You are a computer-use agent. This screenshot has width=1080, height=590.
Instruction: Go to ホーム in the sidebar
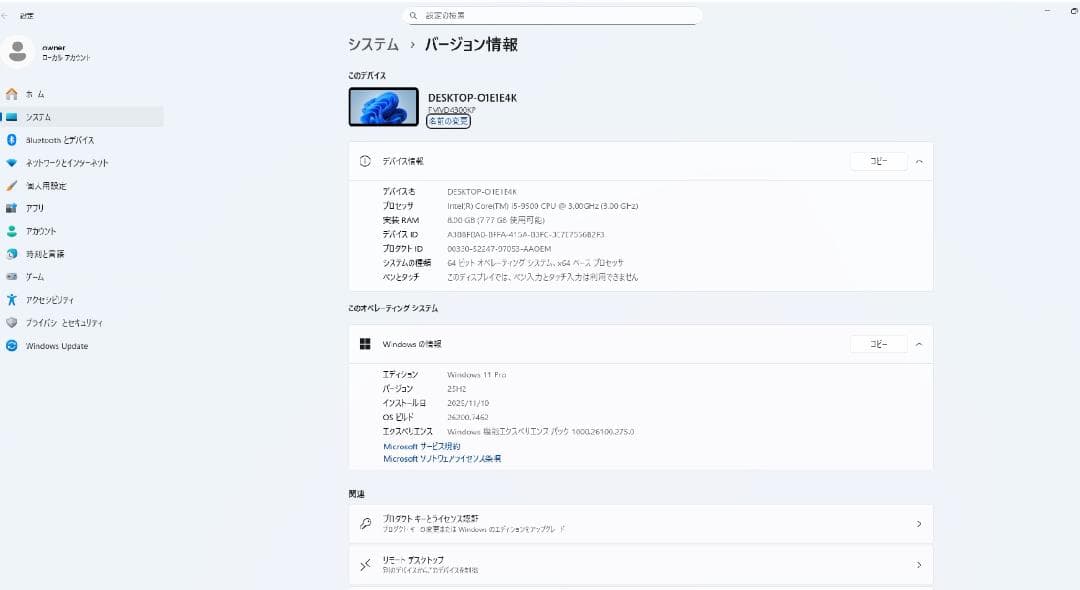(x=37, y=93)
